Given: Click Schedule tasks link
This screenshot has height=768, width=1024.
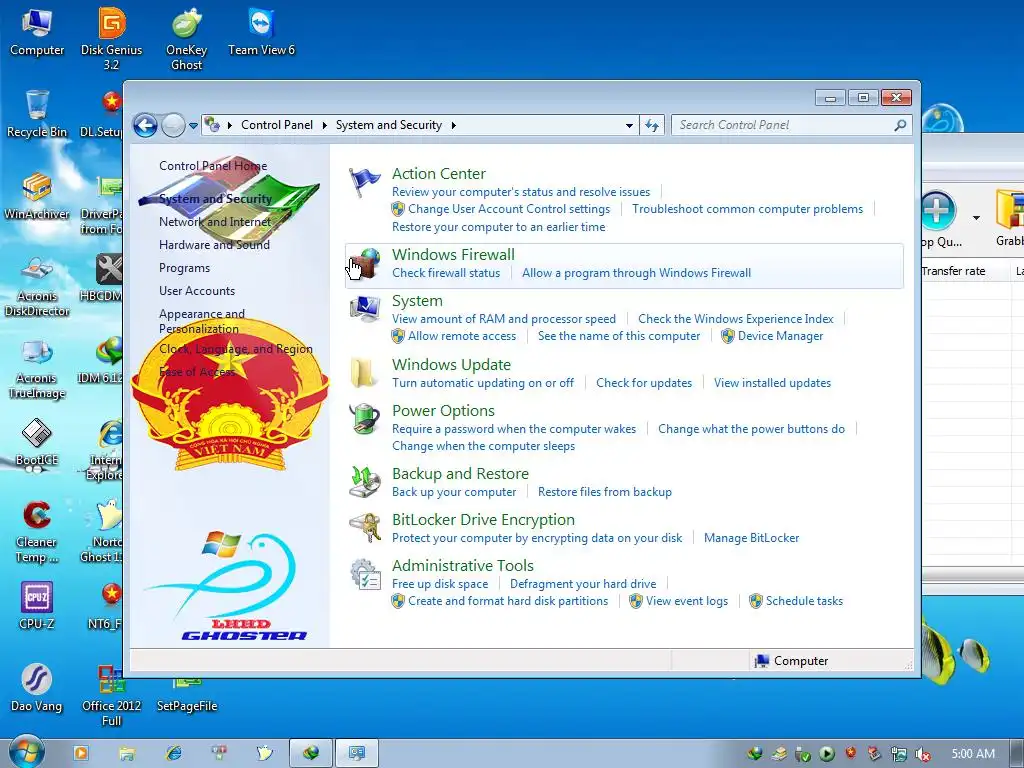Looking at the screenshot, I should (x=804, y=601).
